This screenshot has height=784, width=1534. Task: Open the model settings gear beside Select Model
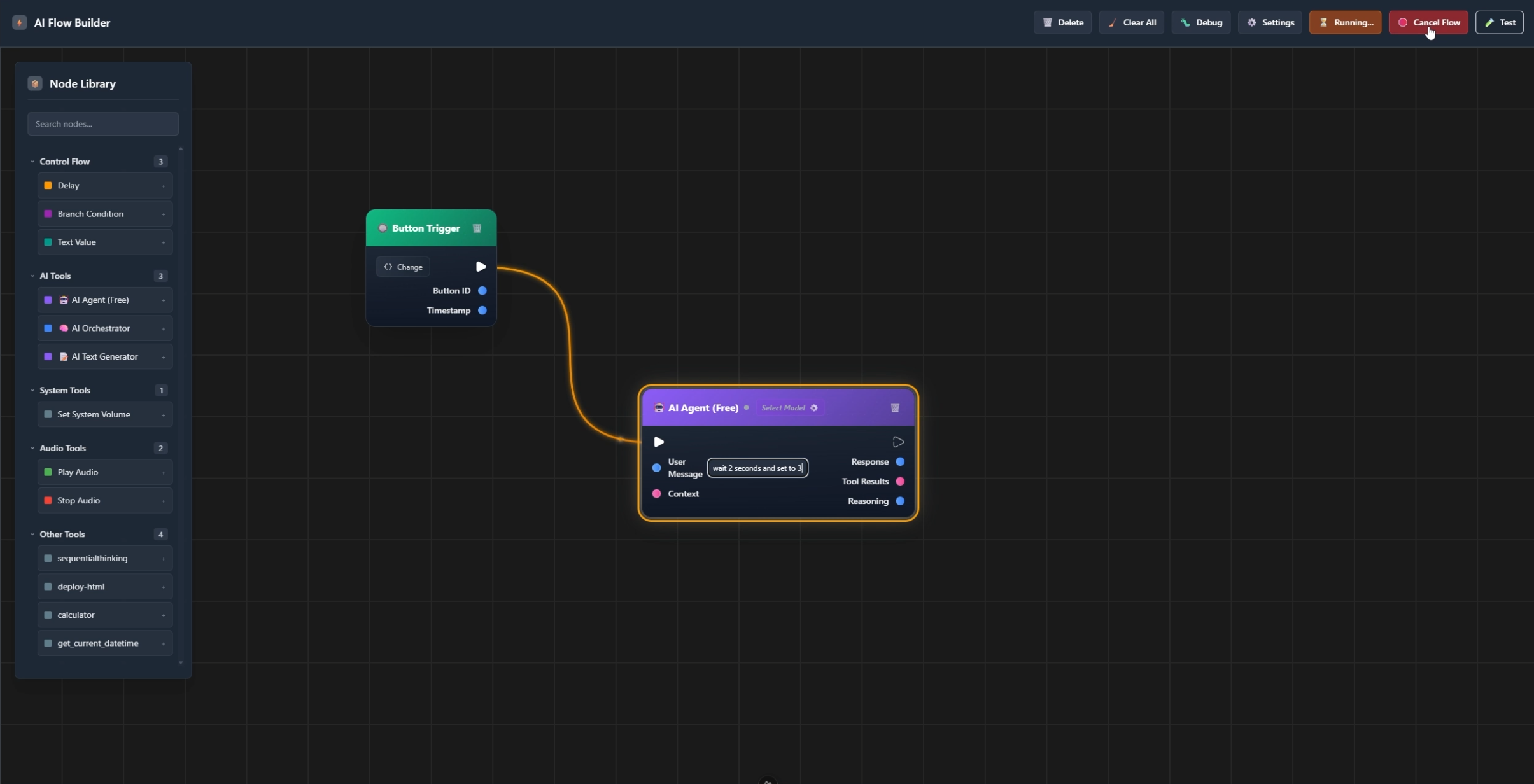pyautogui.click(x=813, y=408)
